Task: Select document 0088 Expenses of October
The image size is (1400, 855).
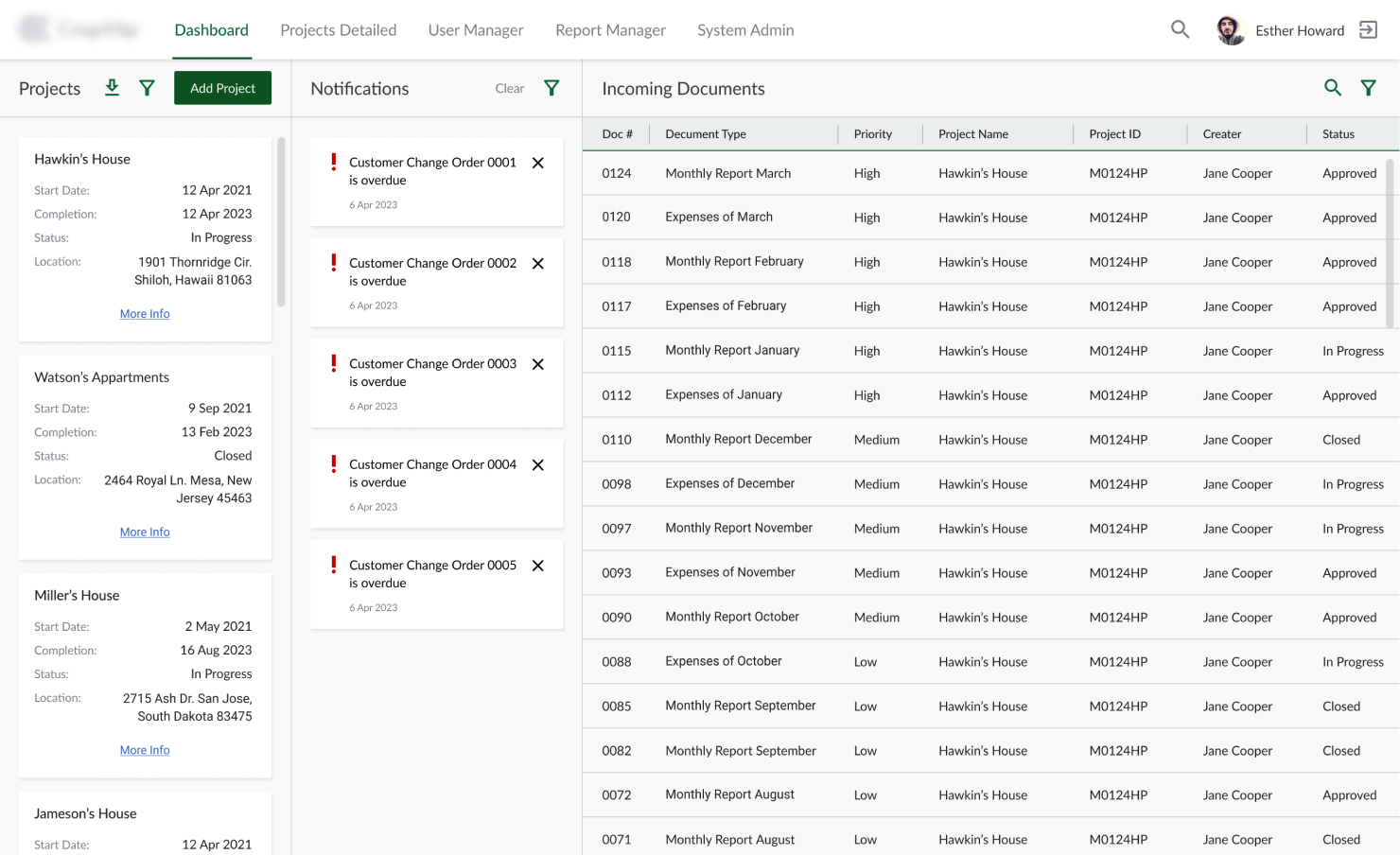Action: coord(990,662)
